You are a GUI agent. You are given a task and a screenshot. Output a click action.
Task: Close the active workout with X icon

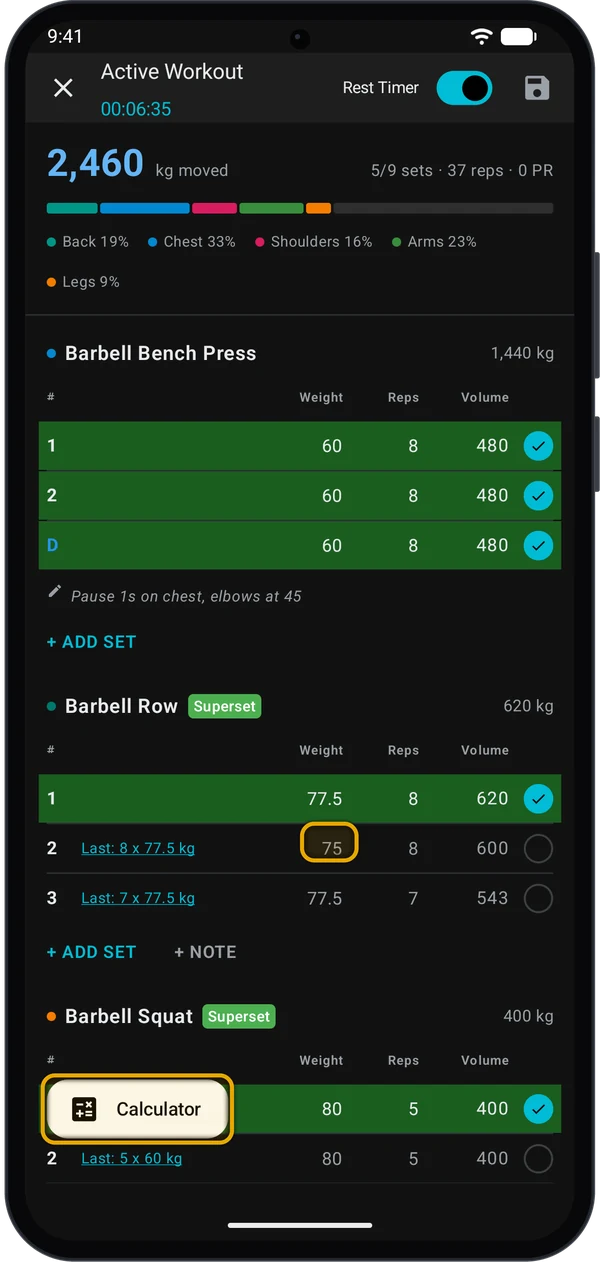63,88
